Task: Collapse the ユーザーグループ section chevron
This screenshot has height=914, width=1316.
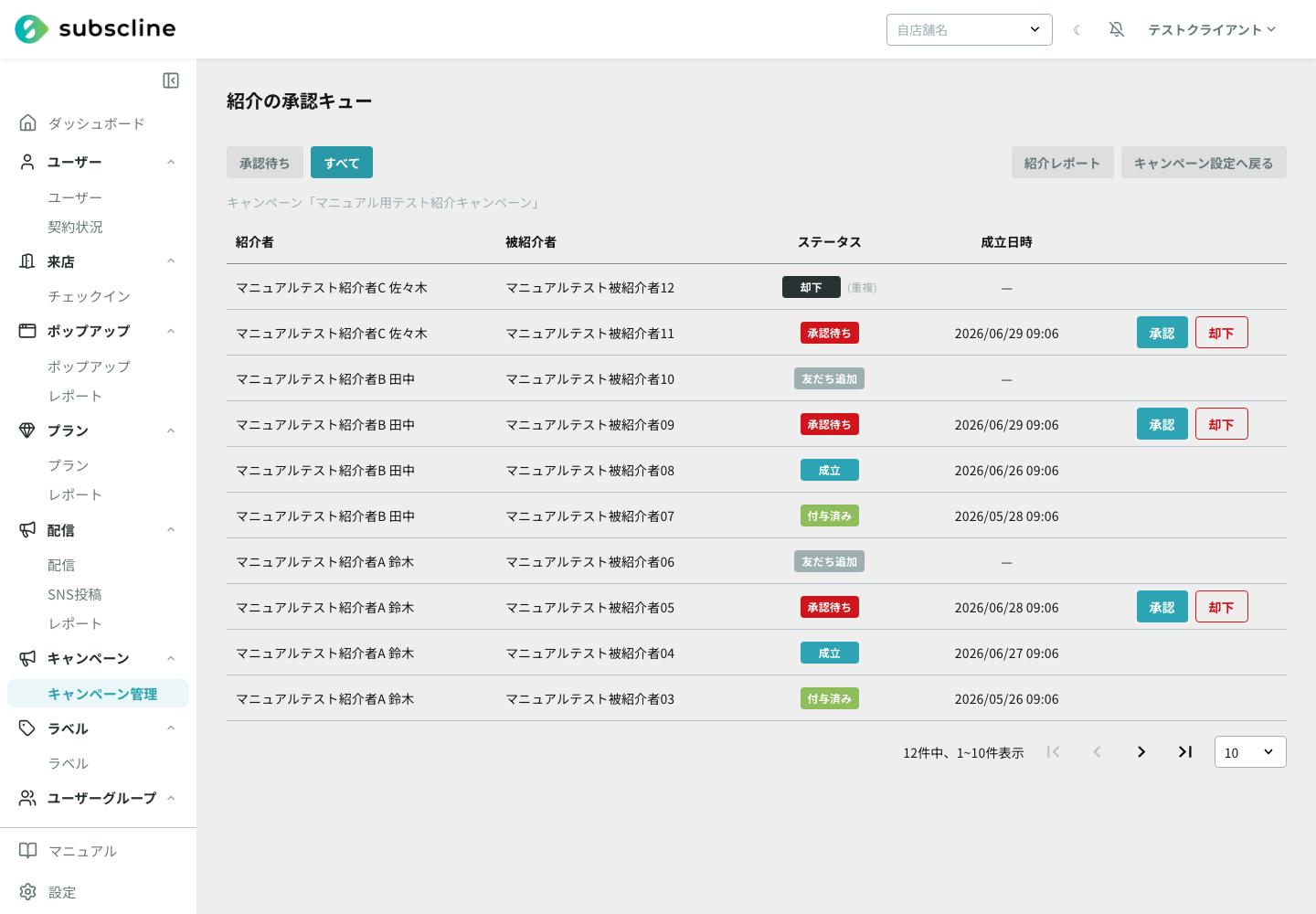Action: (x=171, y=798)
